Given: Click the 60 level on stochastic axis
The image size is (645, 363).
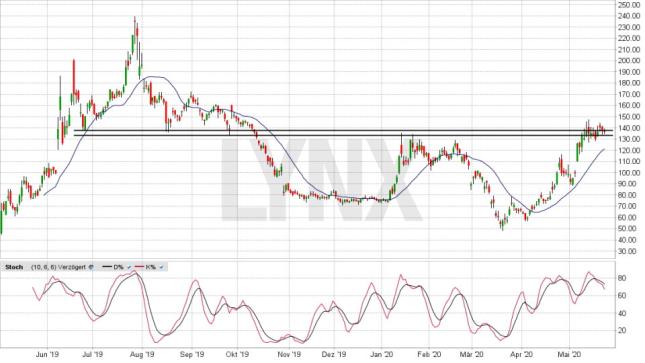Looking at the screenshot, I should pyautogui.click(x=622, y=296).
